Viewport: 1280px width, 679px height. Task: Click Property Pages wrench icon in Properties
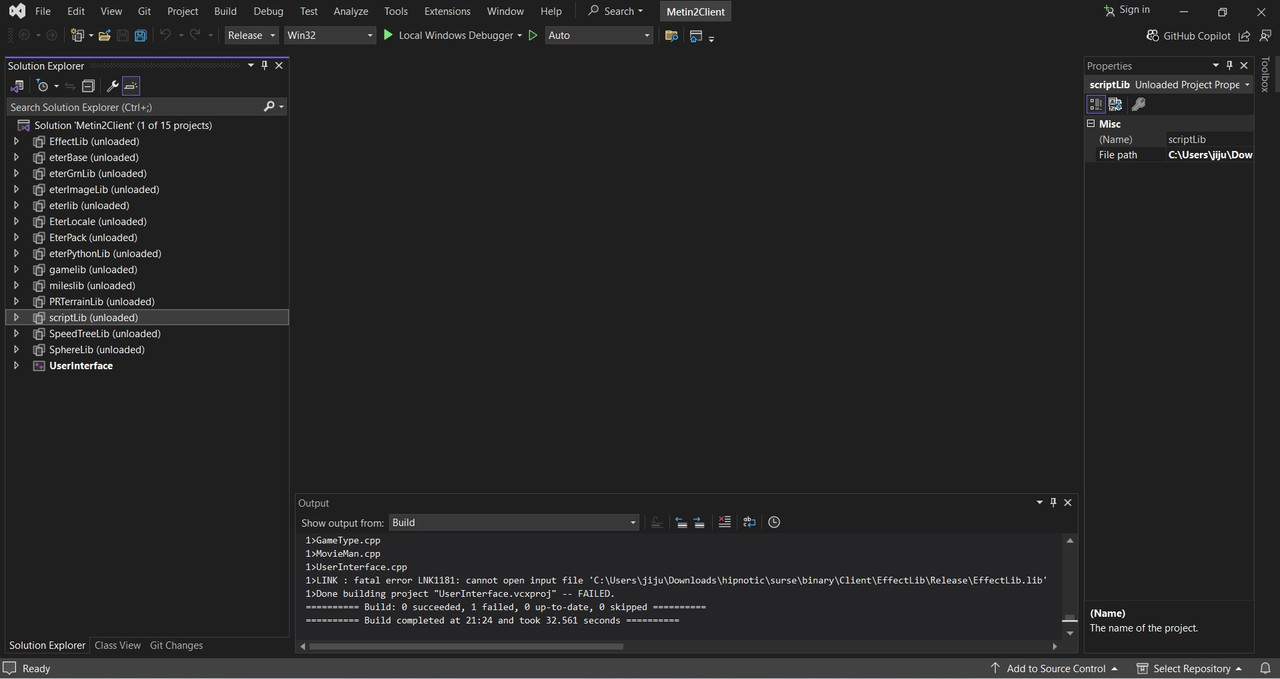(x=1138, y=104)
